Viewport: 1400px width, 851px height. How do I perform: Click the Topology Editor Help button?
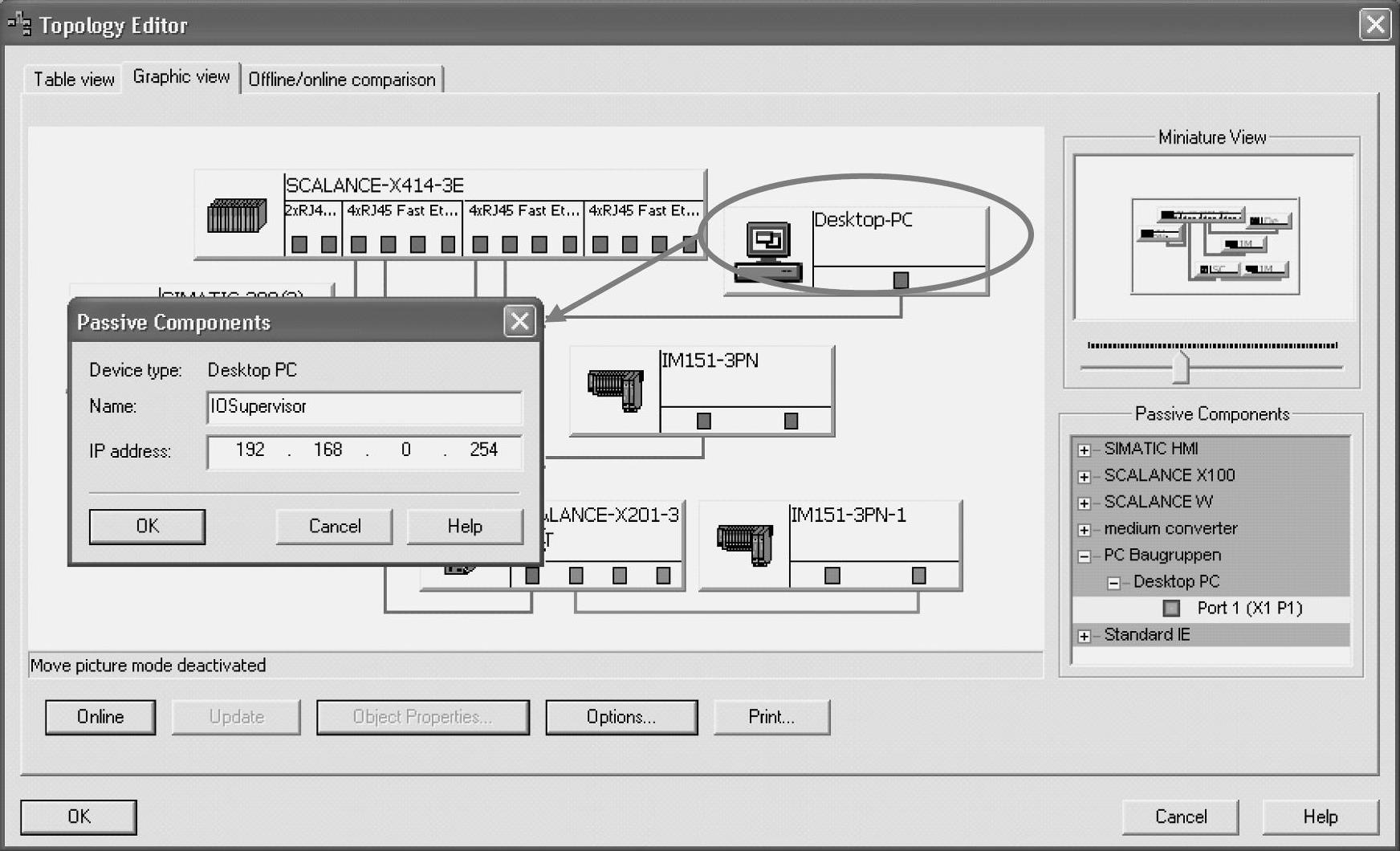[x=1321, y=817]
